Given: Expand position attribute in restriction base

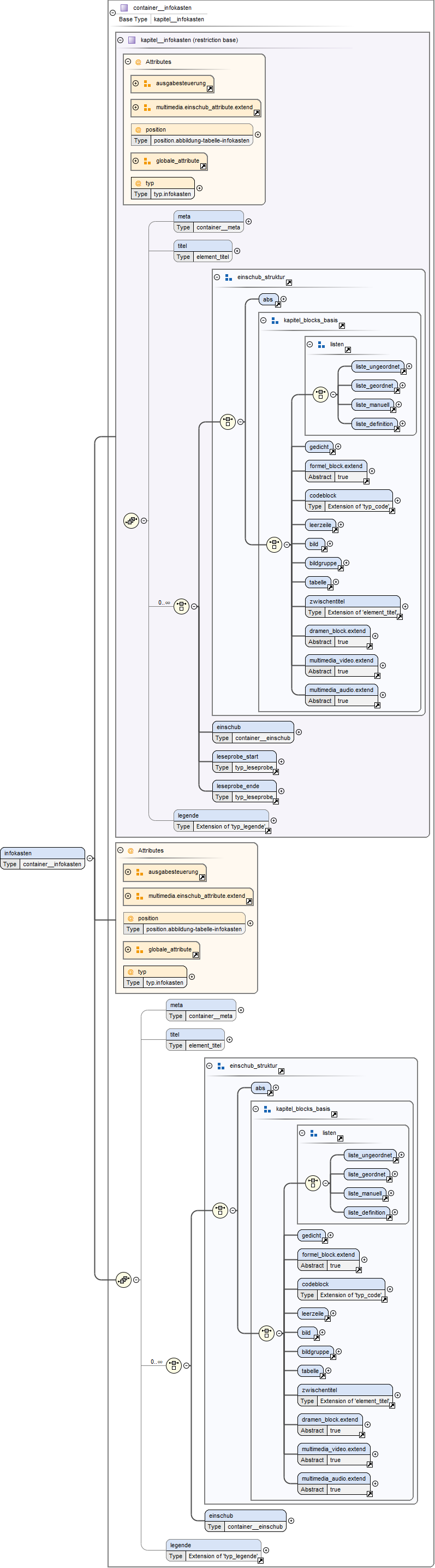Looking at the screenshot, I should click(258, 134).
